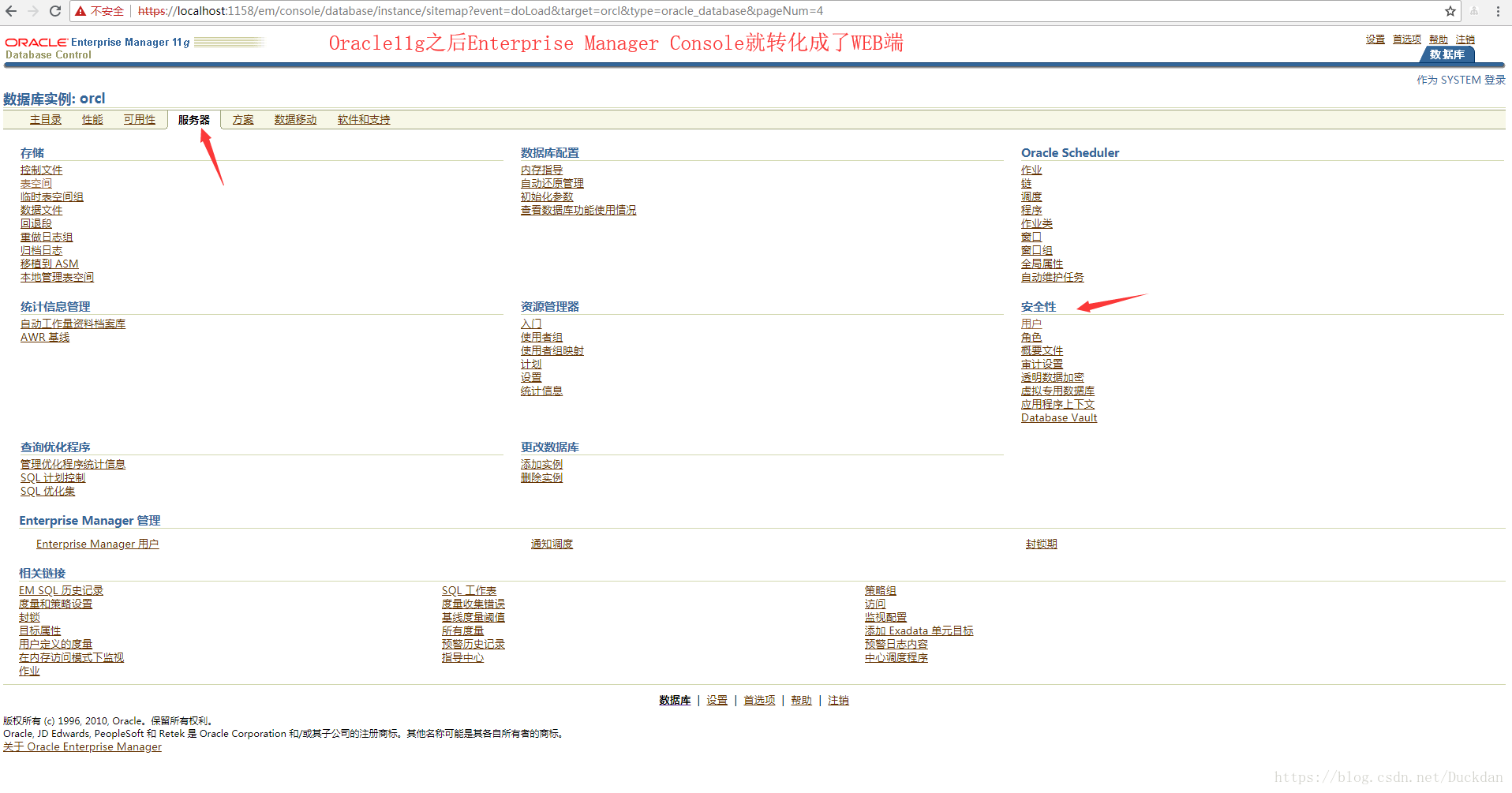
Task: Open the 临时表空间组 link
Action: [52, 197]
